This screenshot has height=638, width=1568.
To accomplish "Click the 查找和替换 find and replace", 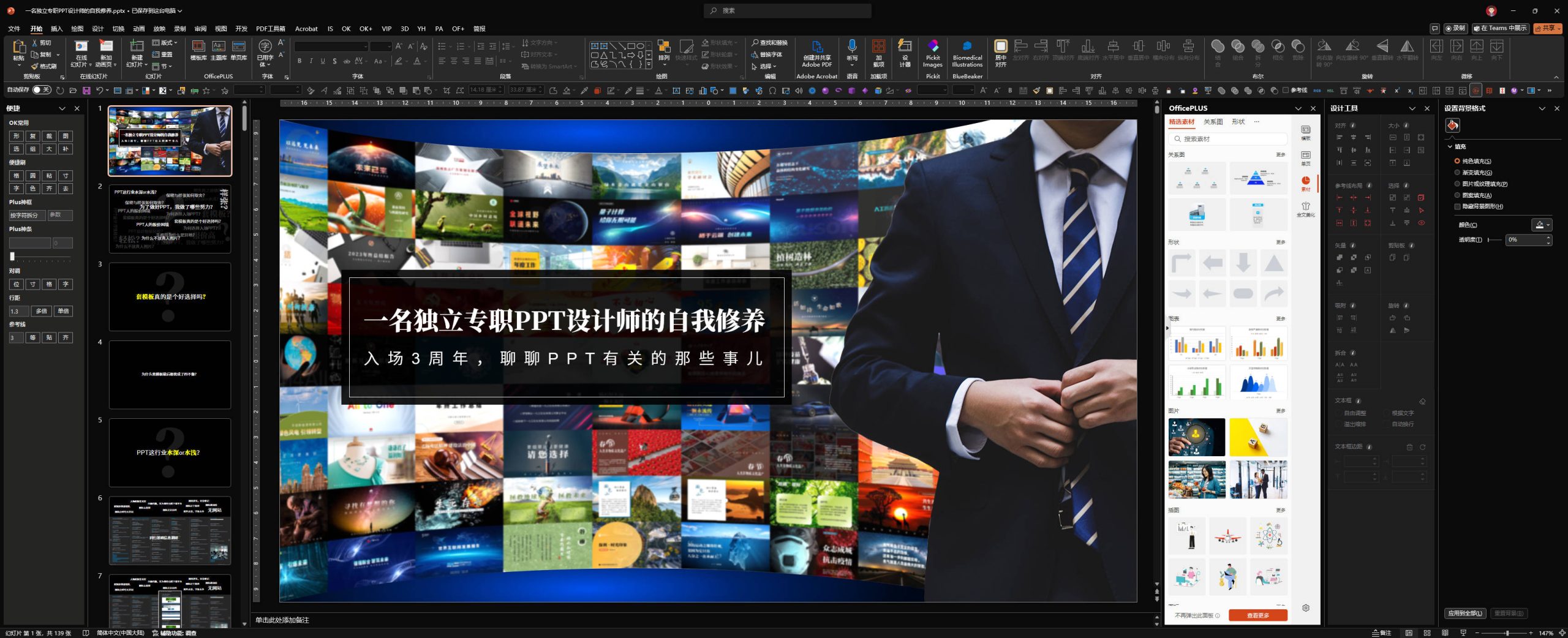I will 769,43.
